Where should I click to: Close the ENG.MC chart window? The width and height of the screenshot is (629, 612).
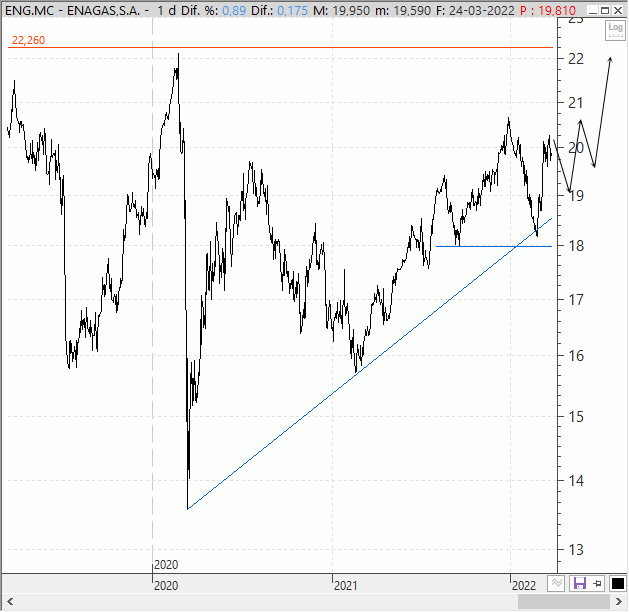click(618, 10)
